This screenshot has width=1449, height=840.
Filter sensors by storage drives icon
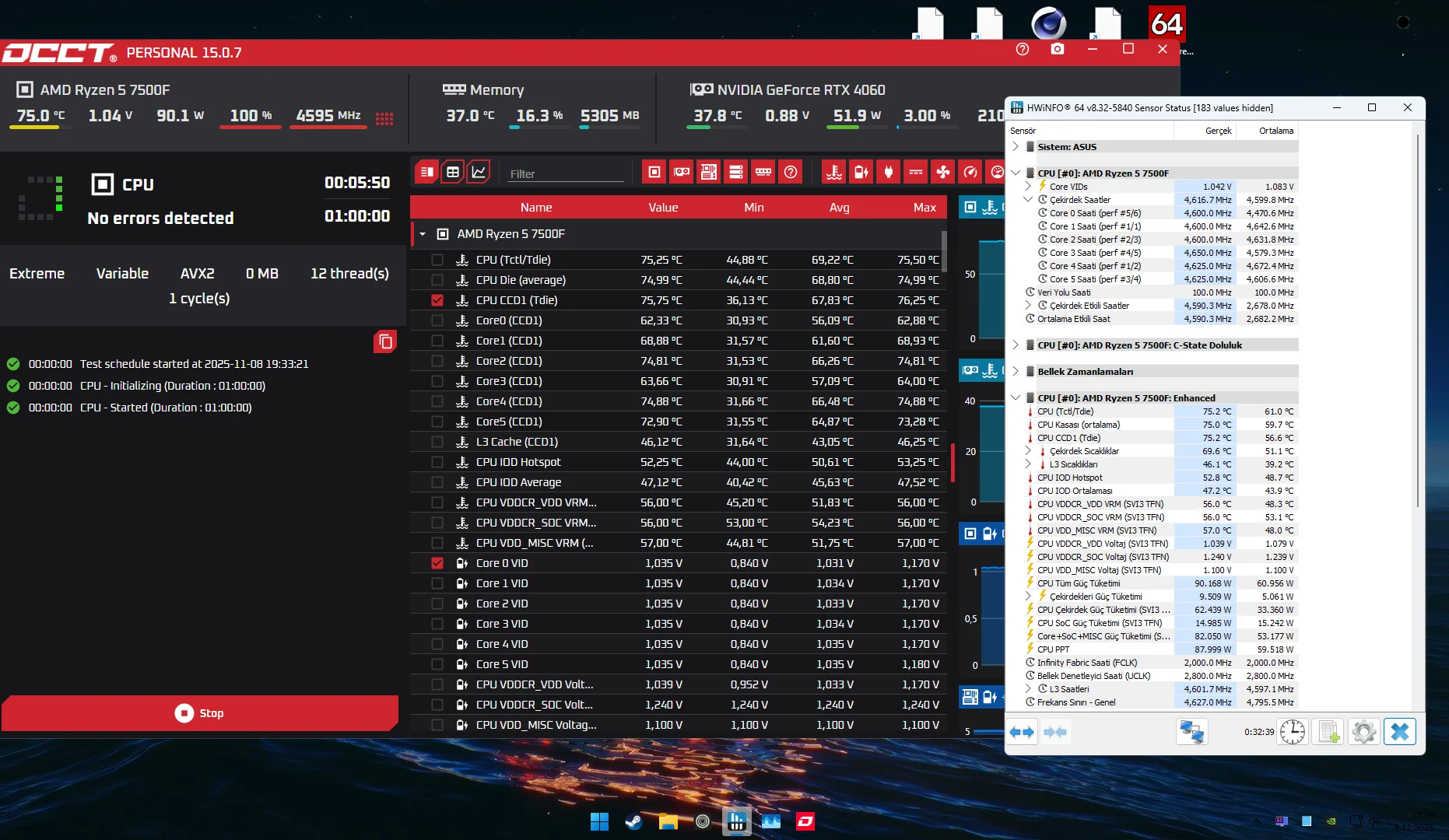tap(736, 172)
